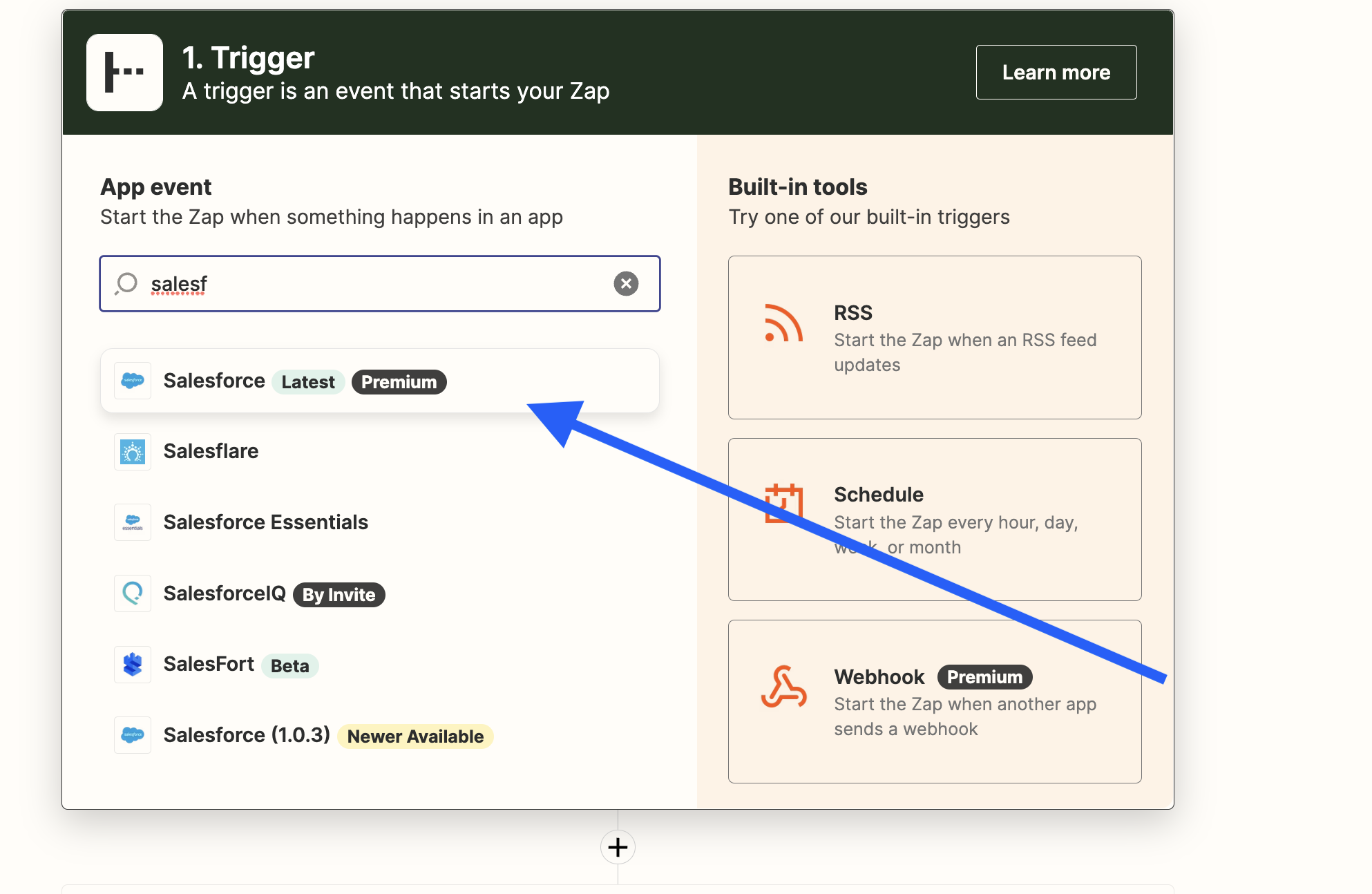Click the Salesforce app icon
The image size is (1372, 894).
(132, 380)
